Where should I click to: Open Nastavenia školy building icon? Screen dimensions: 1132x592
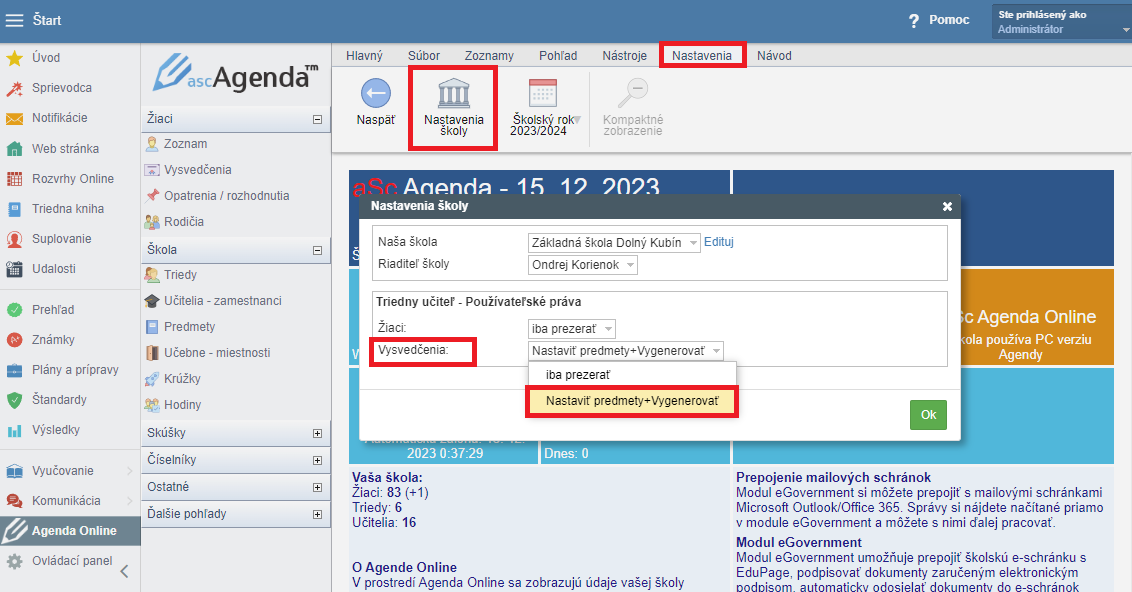453,94
